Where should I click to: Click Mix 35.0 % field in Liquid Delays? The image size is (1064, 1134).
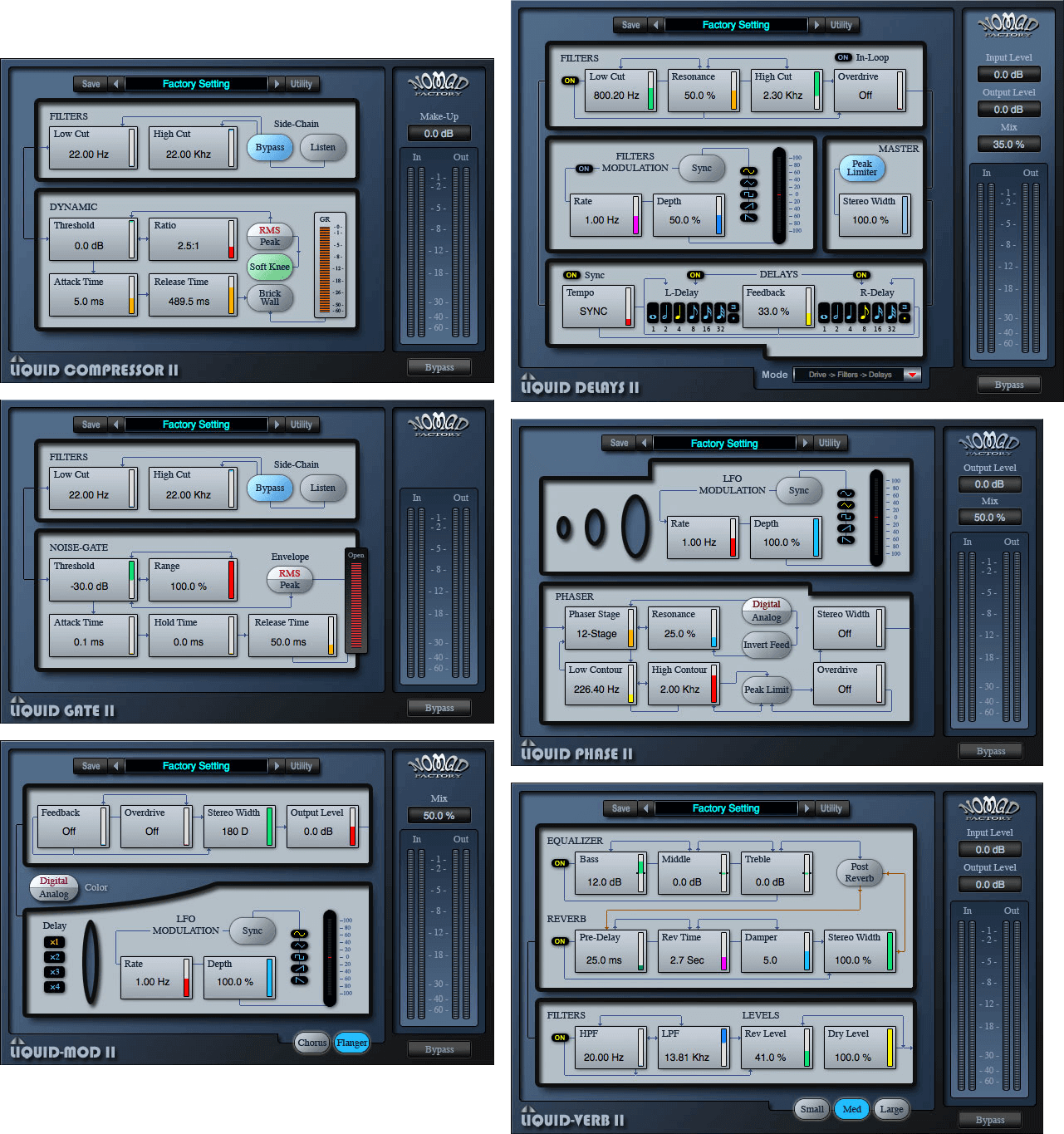pyautogui.click(x=1008, y=144)
